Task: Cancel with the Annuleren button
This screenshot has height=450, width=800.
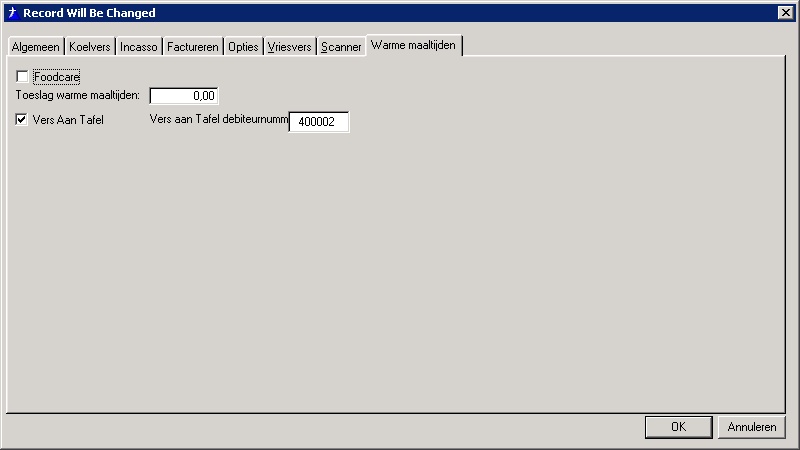Action: 752,427
